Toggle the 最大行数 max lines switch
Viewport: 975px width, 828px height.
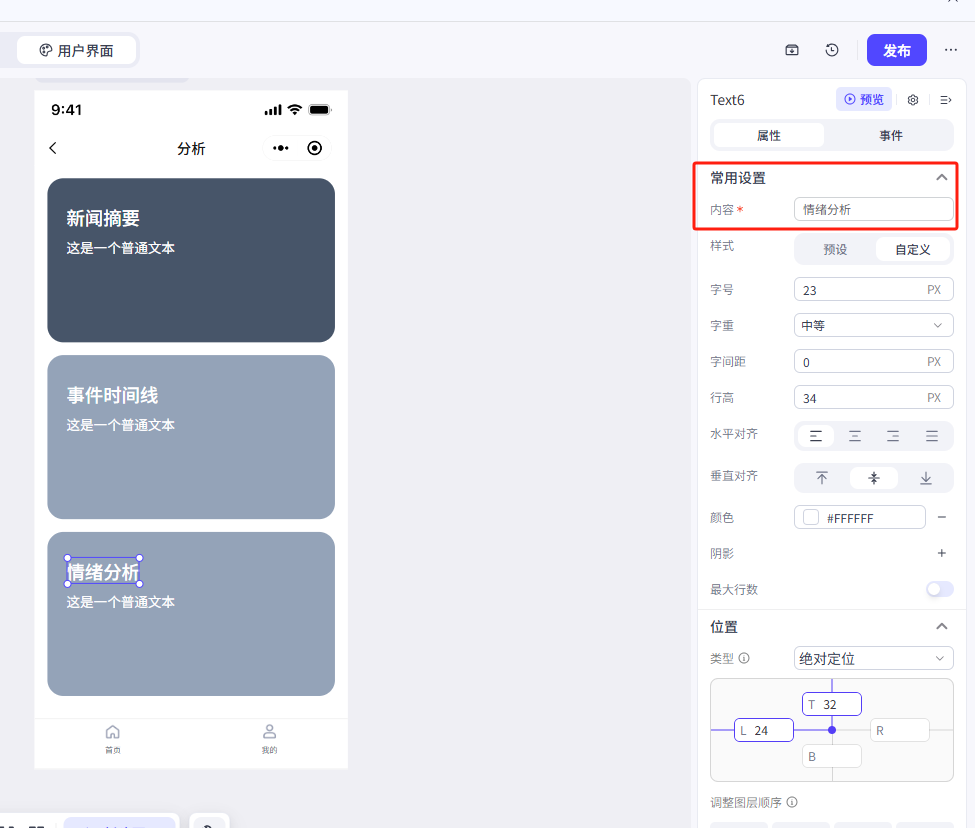[x=939, y=589]
